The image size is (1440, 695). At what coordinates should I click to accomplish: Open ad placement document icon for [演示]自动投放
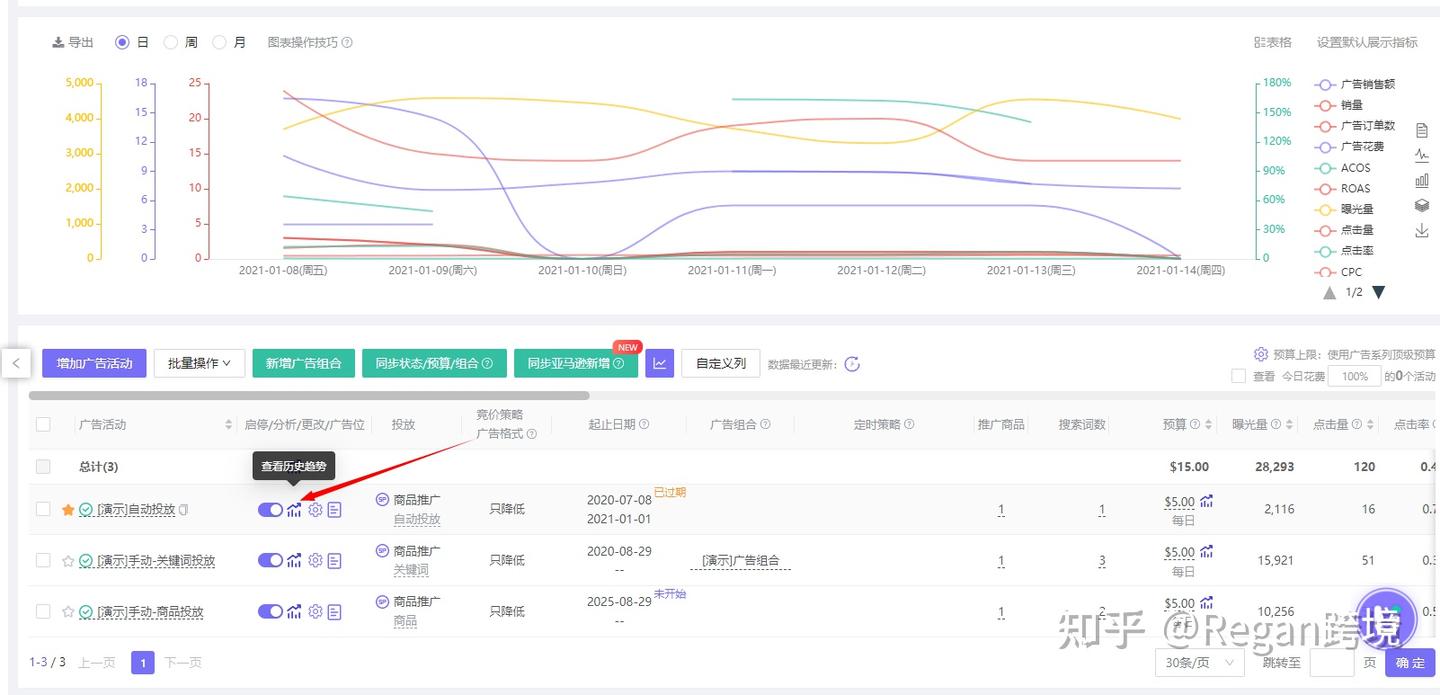coord(334,510)
